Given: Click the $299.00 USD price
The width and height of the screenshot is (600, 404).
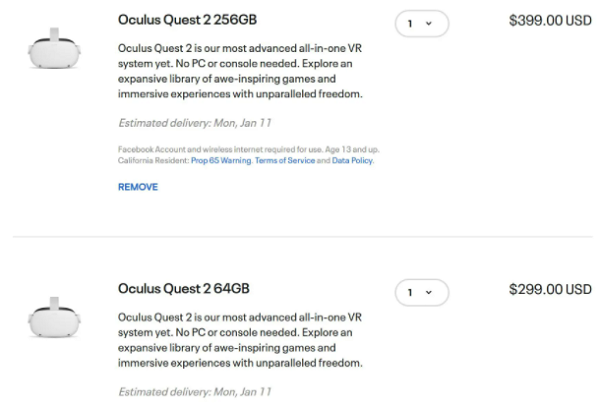Looking at the screenshot, I should 550,290.
